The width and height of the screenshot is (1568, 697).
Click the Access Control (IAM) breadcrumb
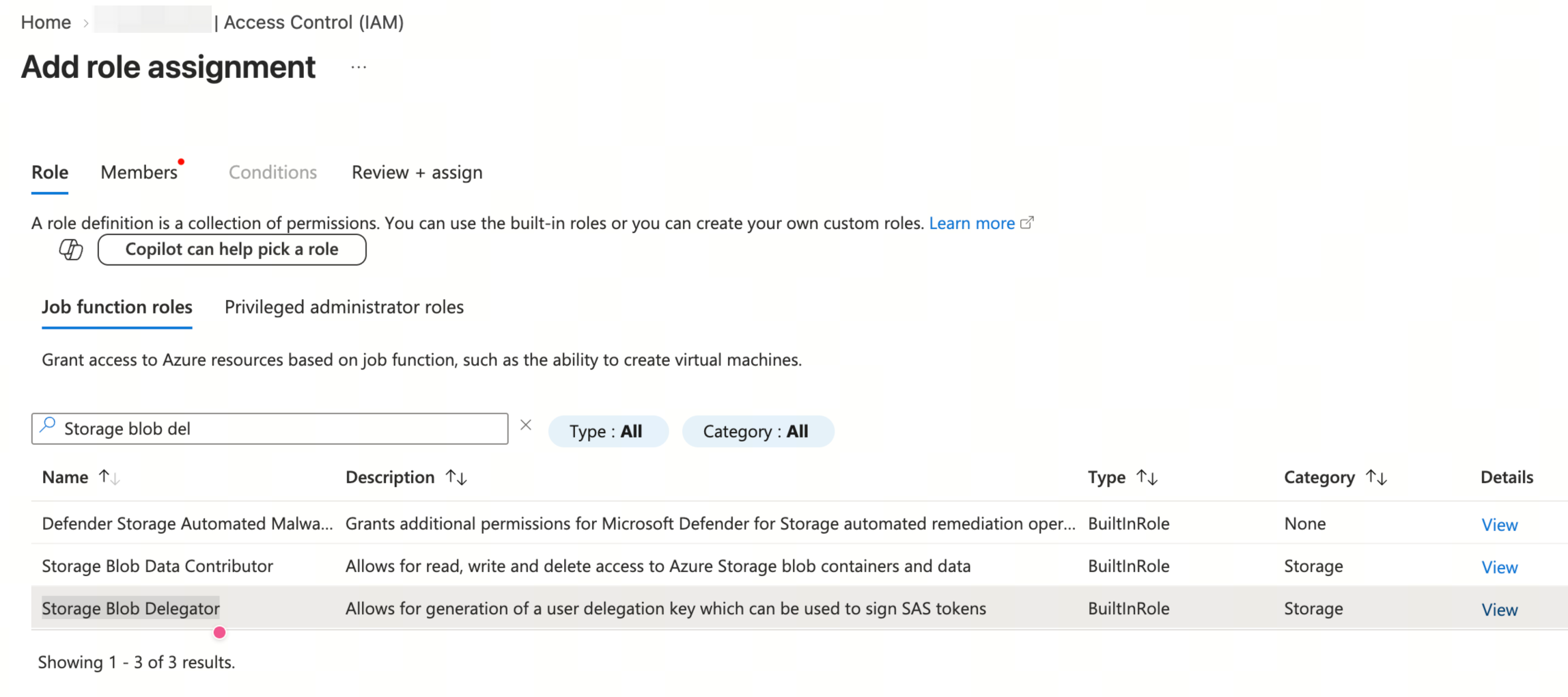pos(313,22)
